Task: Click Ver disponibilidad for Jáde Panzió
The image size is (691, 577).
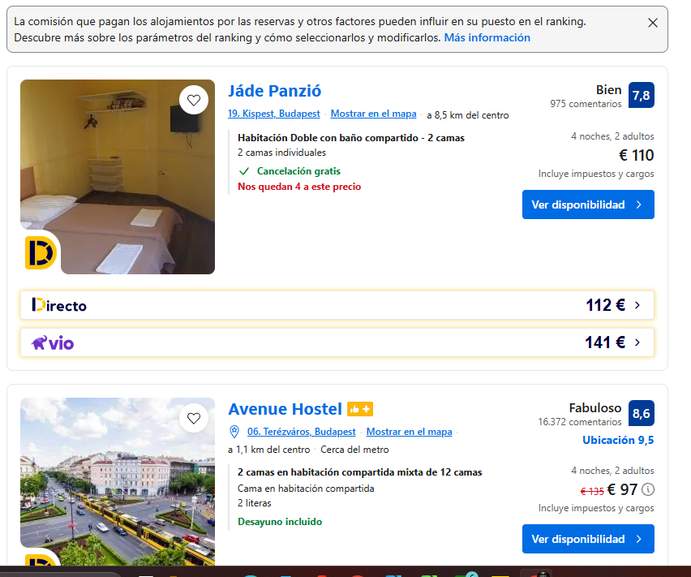Action: tap(588, 205)
